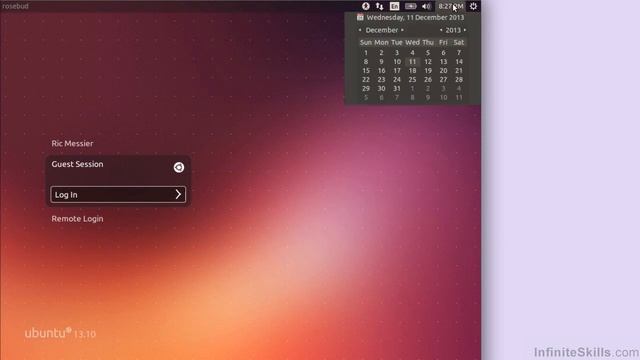Click the Log In button
This screenshot has height=360, width=640.
(x=118, y=195)
